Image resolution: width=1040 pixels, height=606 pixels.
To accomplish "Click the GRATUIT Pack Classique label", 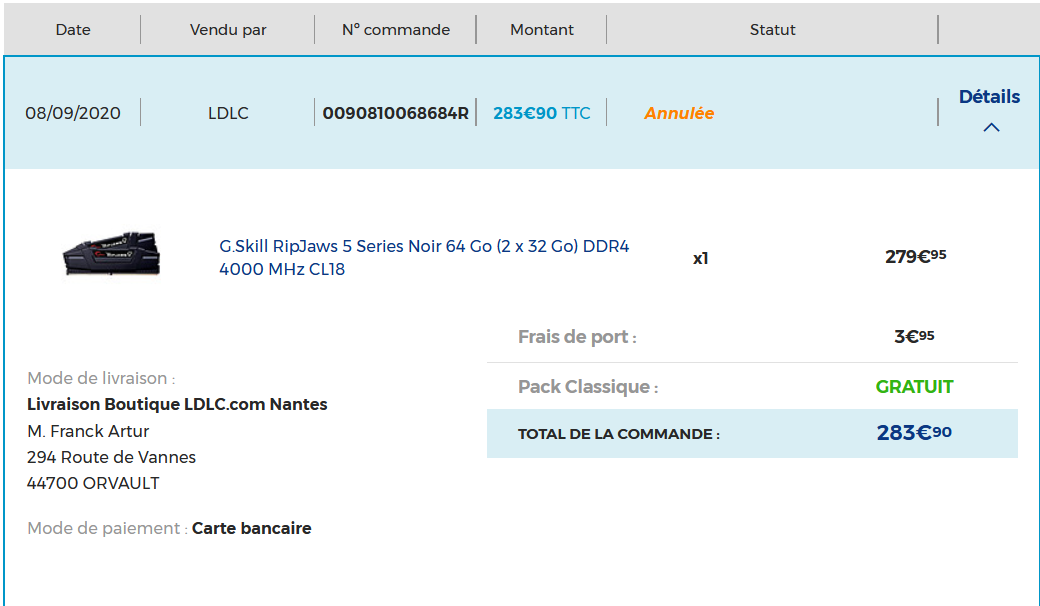I will [x=914, y=387].
